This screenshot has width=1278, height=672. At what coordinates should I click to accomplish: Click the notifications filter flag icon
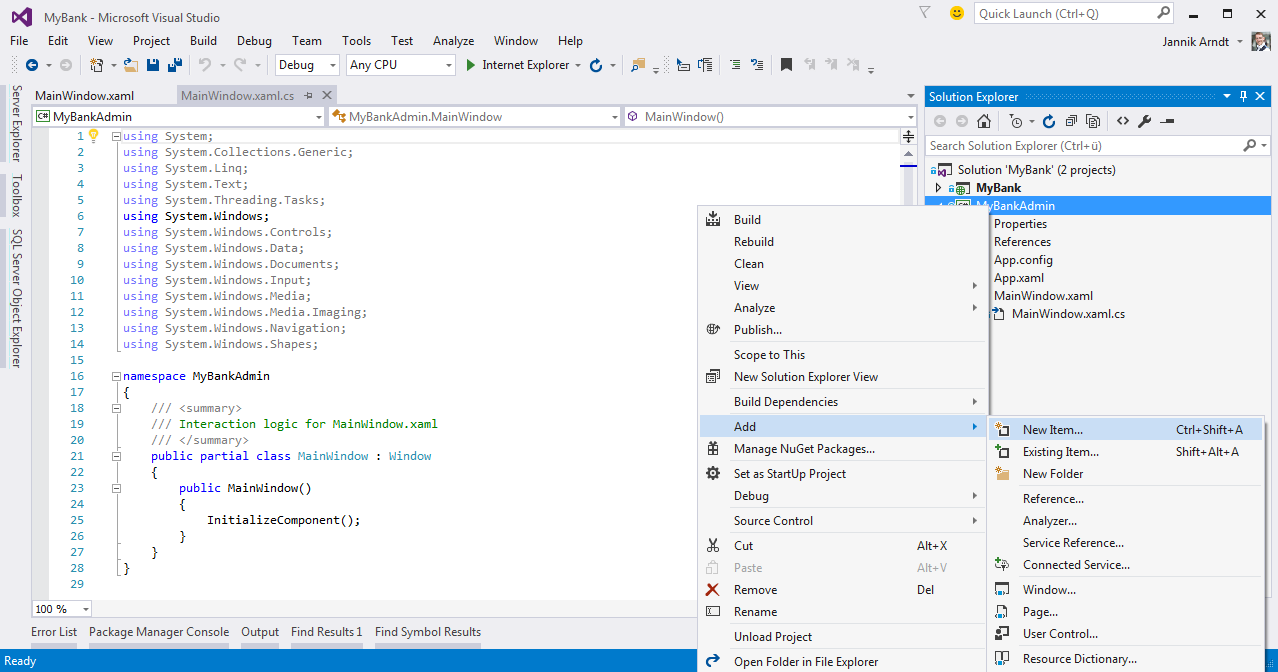[x=925, y=13]
